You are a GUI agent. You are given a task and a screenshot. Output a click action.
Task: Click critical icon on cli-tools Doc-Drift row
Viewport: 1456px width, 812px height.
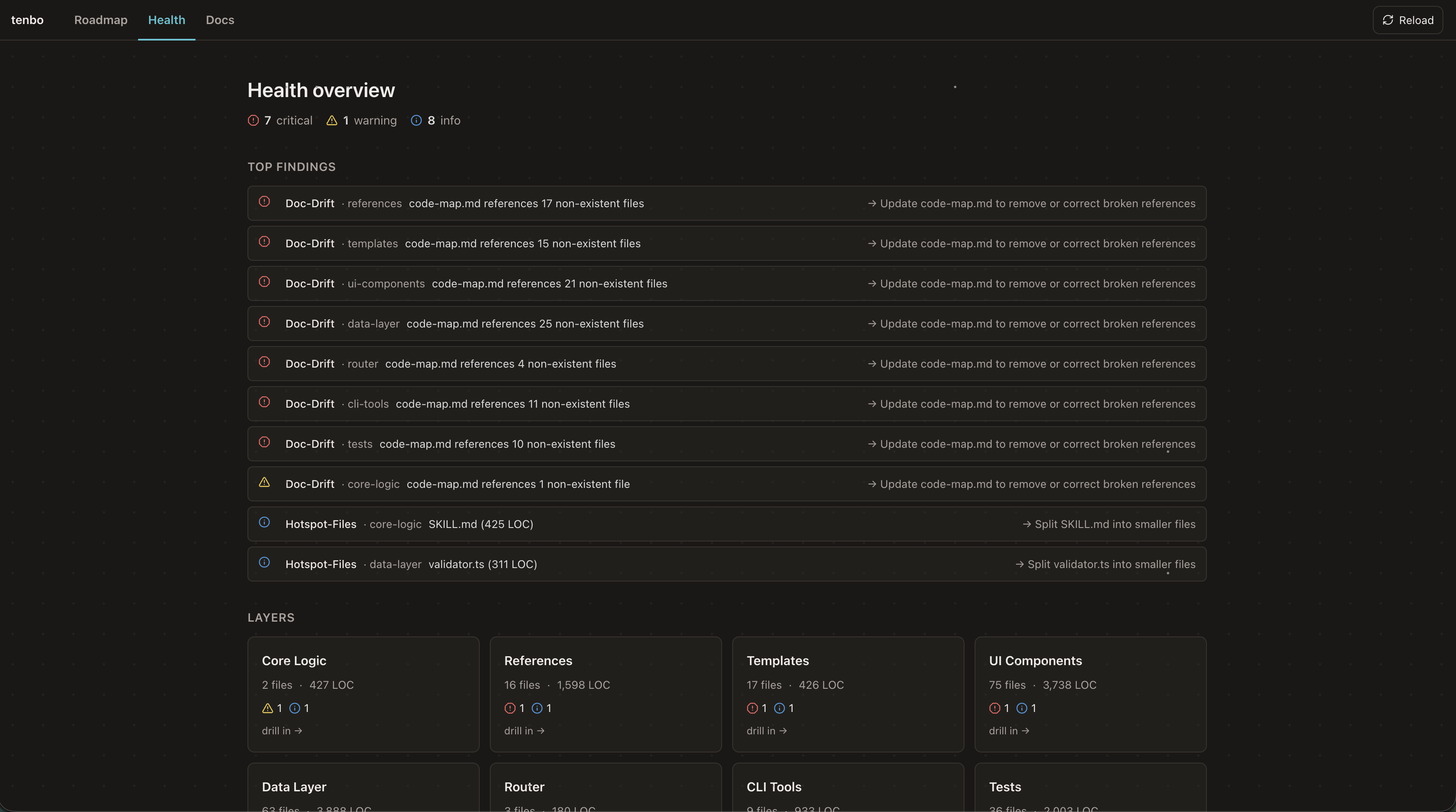(264, 402)
